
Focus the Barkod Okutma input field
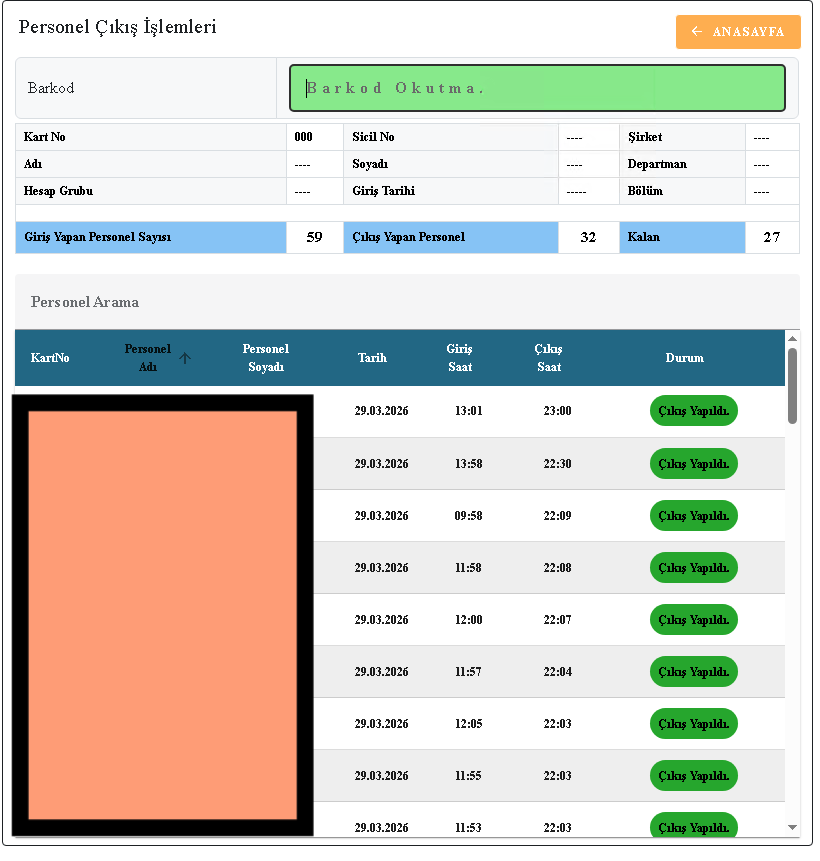pyautogui.click(x=537, y=88)
